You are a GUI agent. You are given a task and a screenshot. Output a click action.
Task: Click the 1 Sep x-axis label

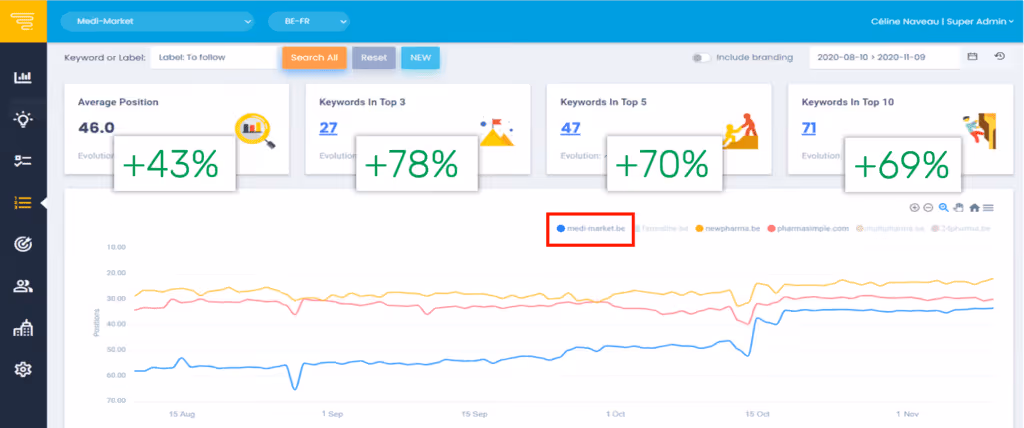tap(332, 414)
